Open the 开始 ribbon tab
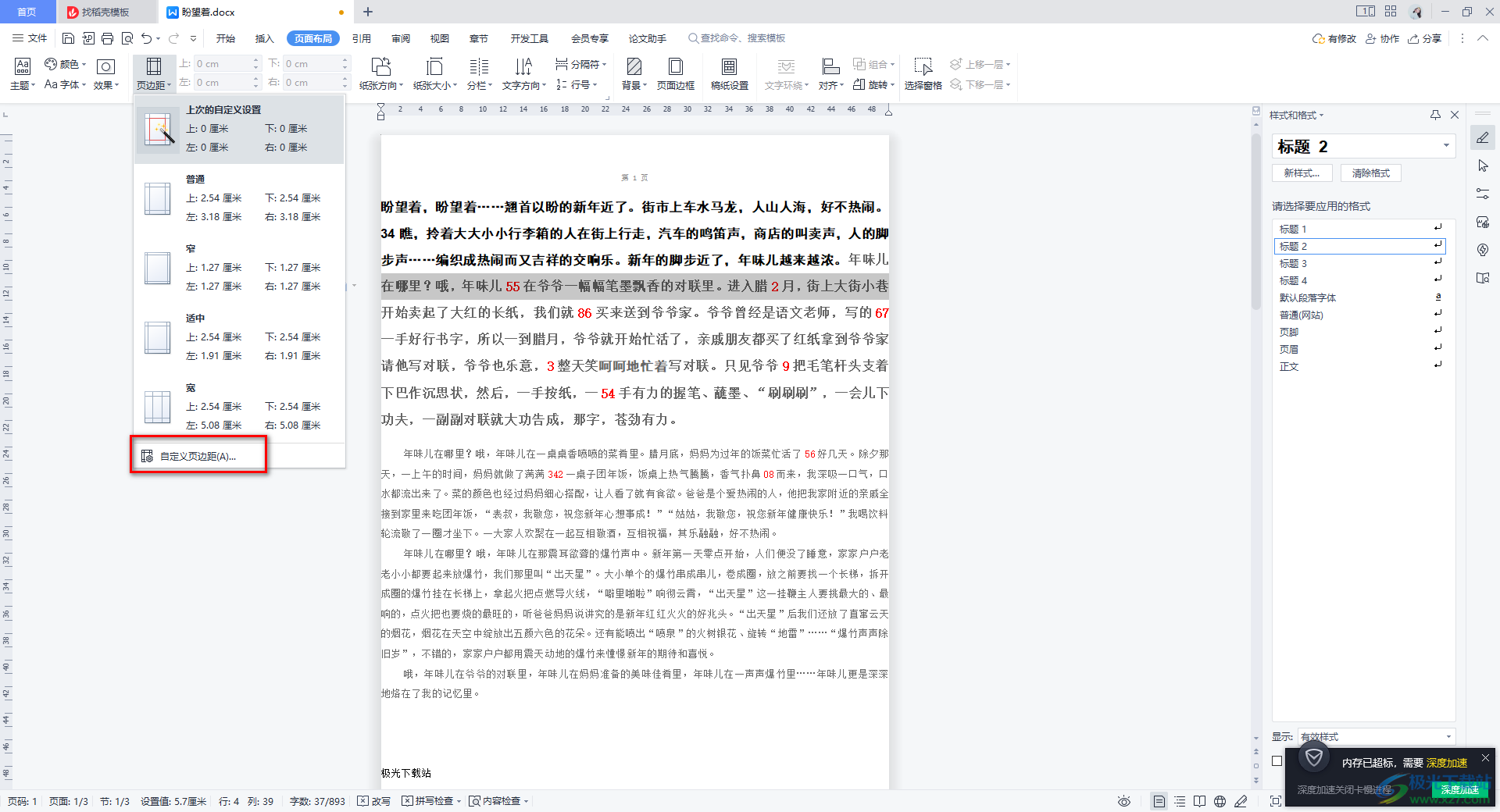 pyautogui.click(x=226, y=38)
